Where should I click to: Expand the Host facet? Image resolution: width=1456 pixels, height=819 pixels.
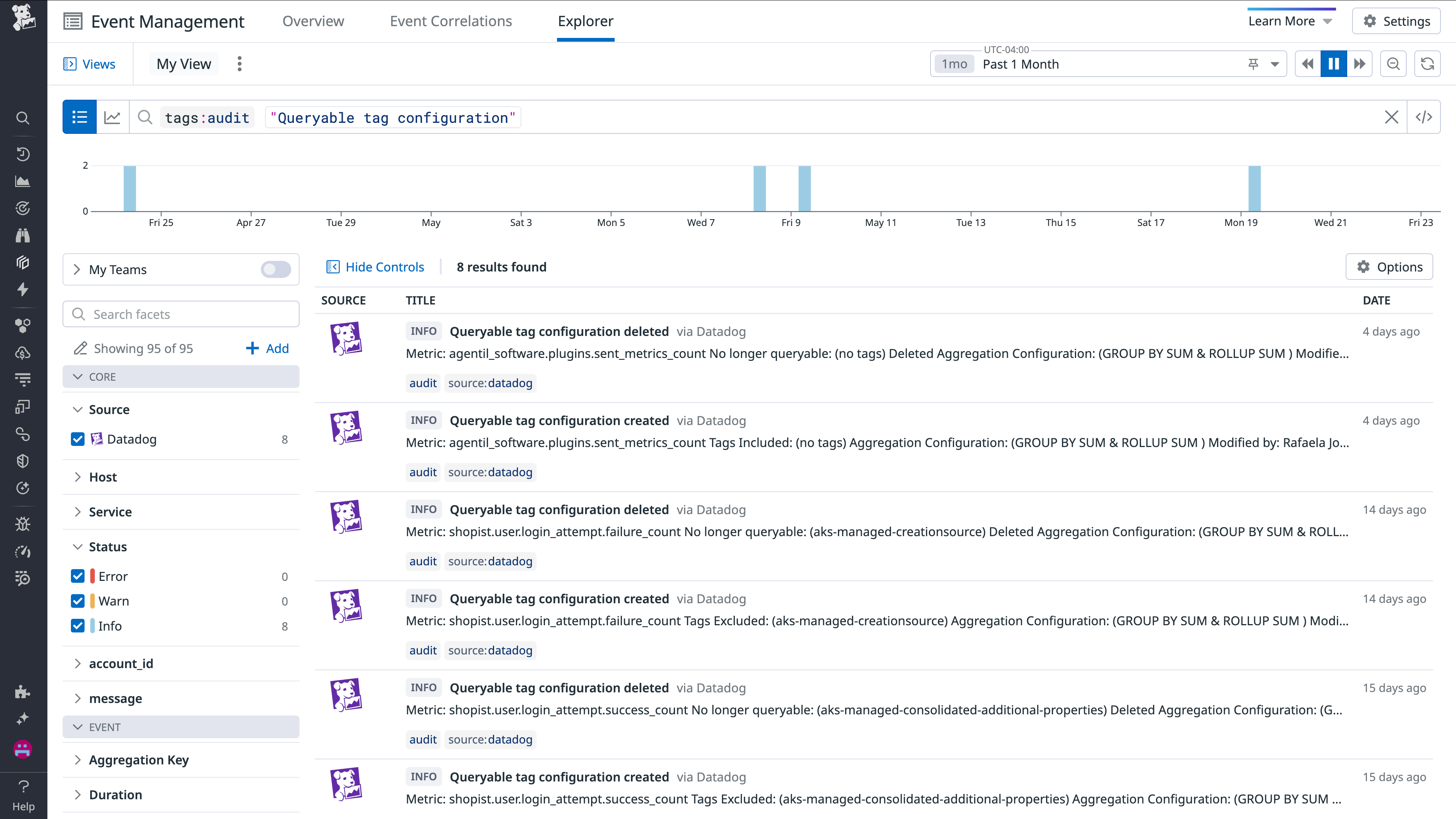tap(78, 477)
